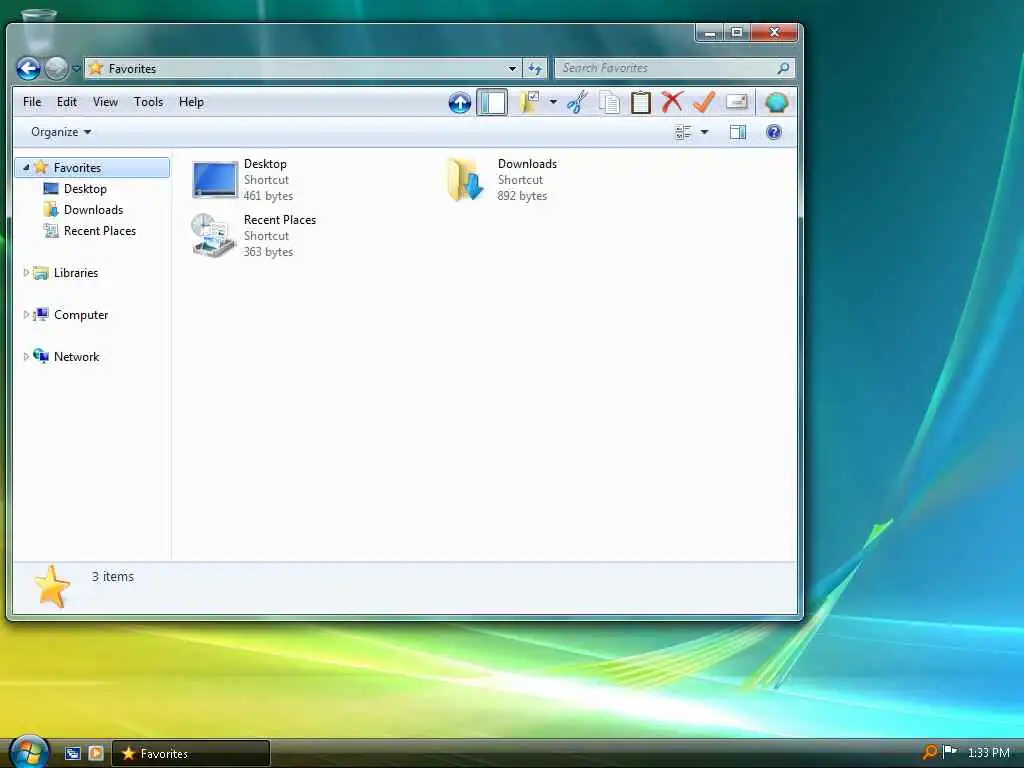Open the View menu

coord(105,102)
